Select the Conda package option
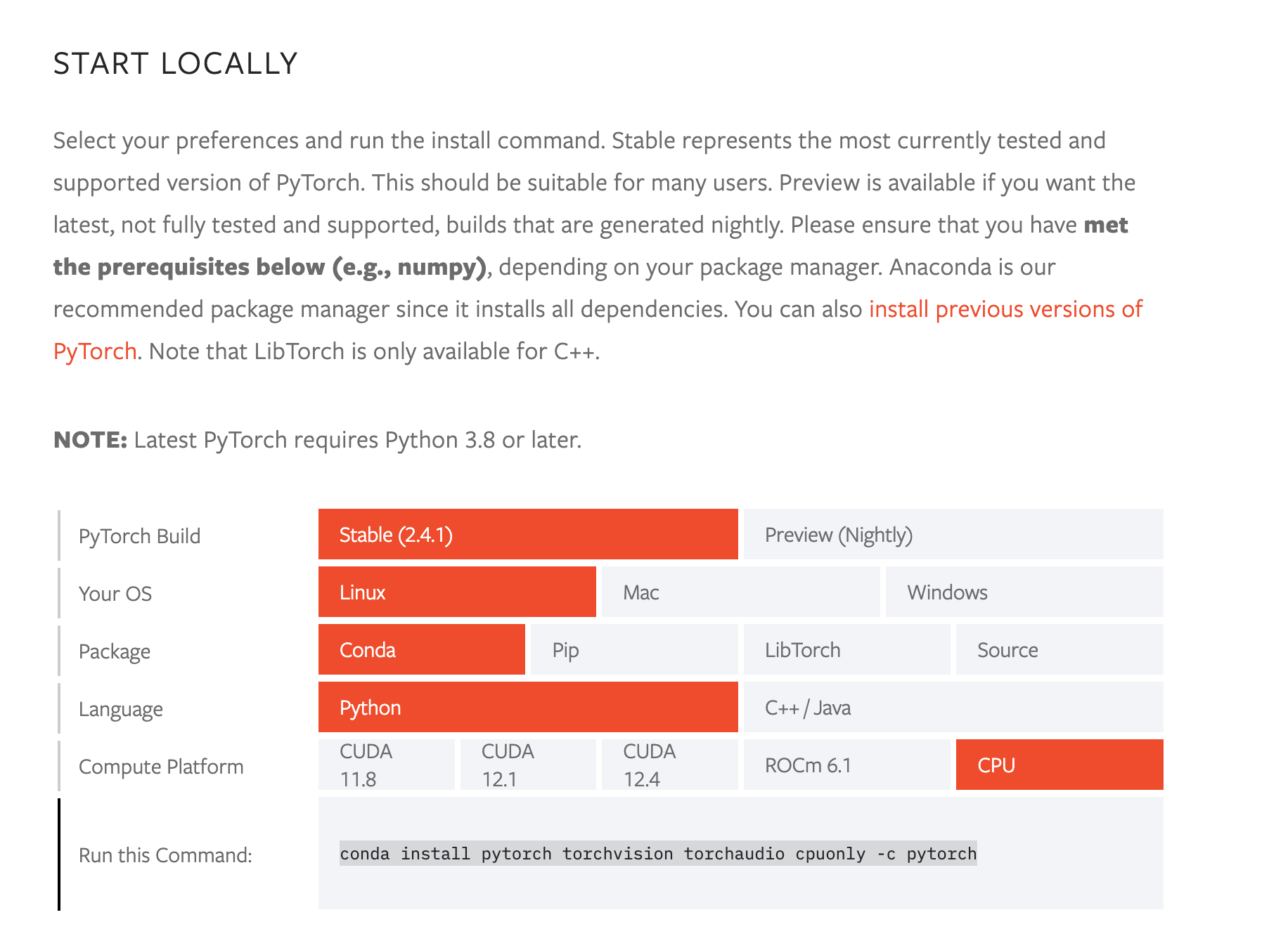The image size is (1288, 929). point(422,649)
